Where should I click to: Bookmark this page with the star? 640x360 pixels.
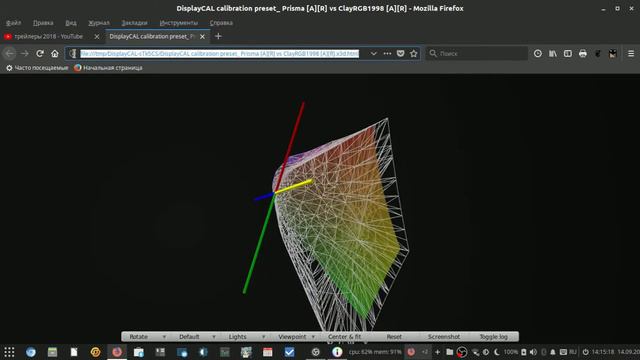point(413,53)
